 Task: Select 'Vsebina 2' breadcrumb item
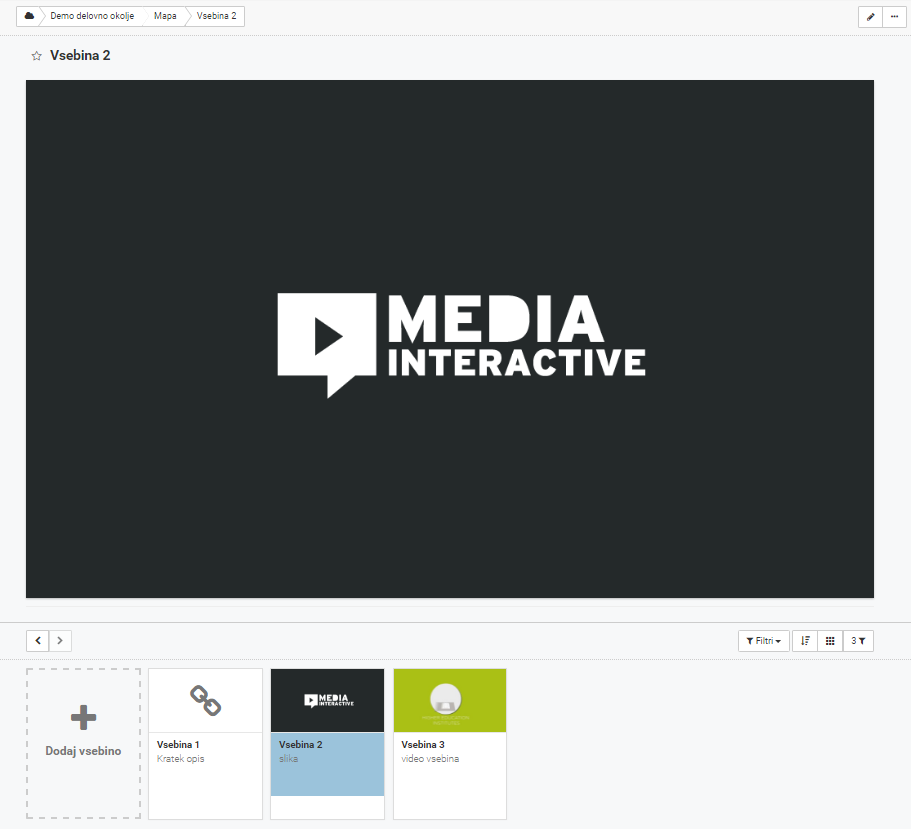(216, 16)
